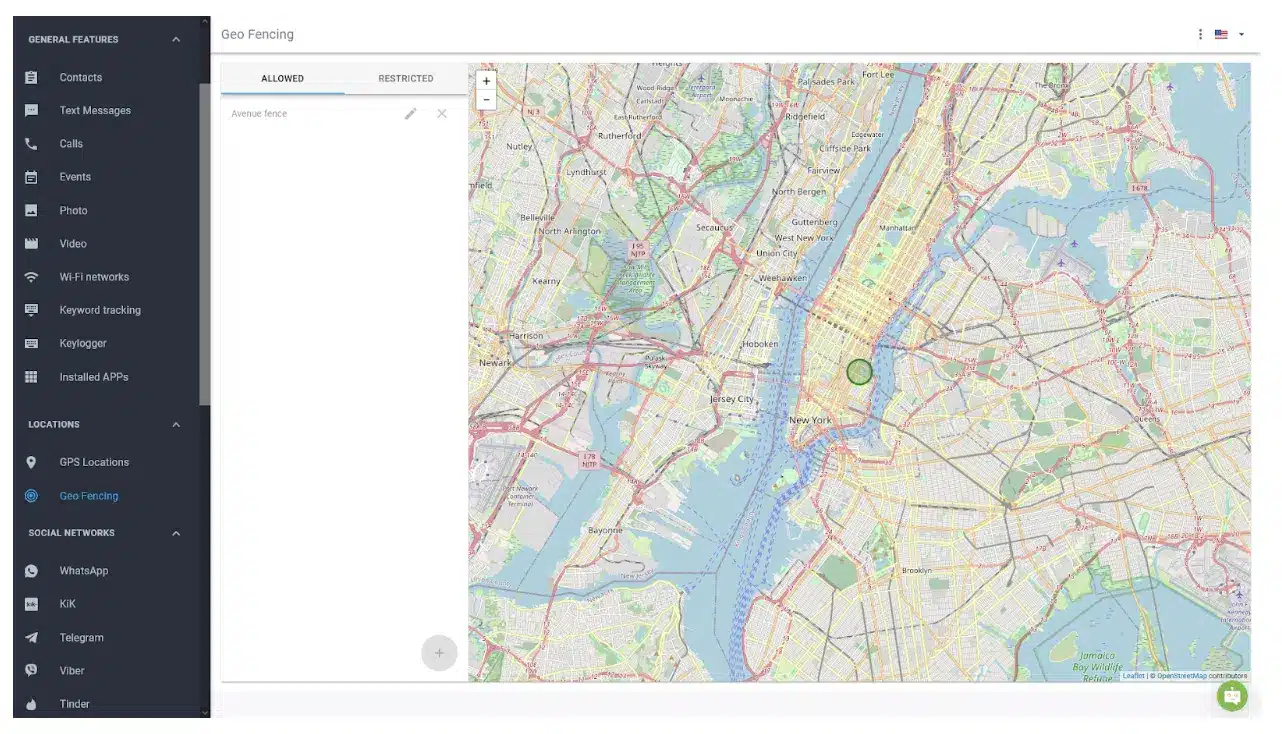Zoom out on the map
The image size is (1282, 734).
pyautogui.click(x=486, y=100)
